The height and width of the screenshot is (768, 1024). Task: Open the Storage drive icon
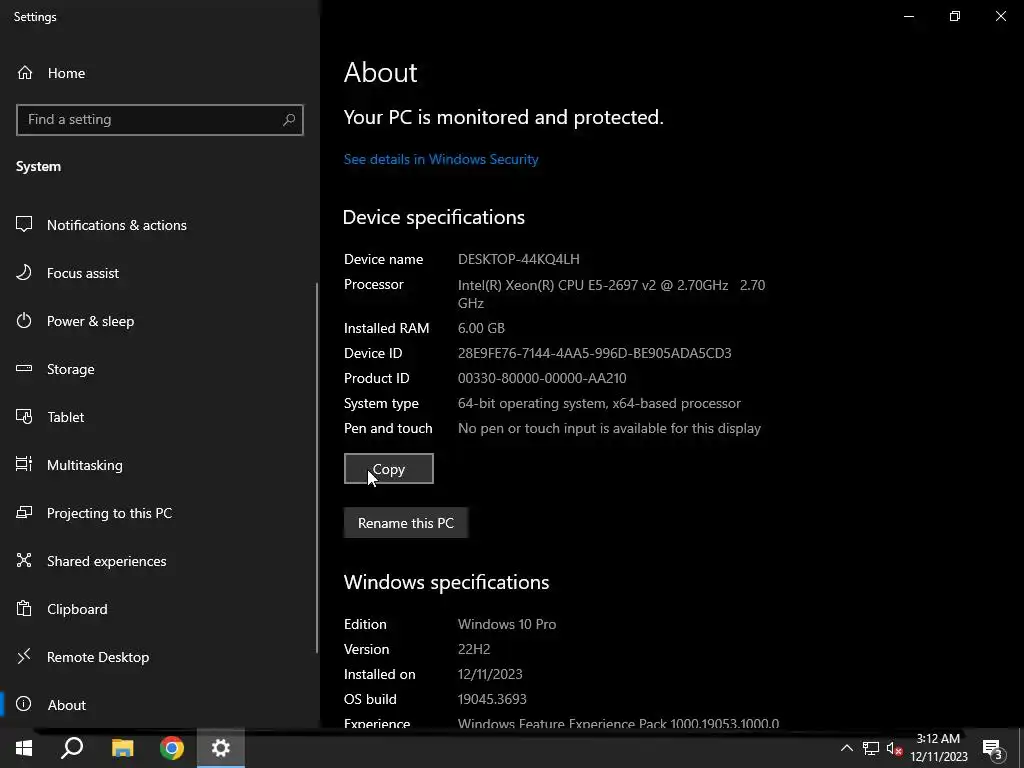tap(24, 368)
